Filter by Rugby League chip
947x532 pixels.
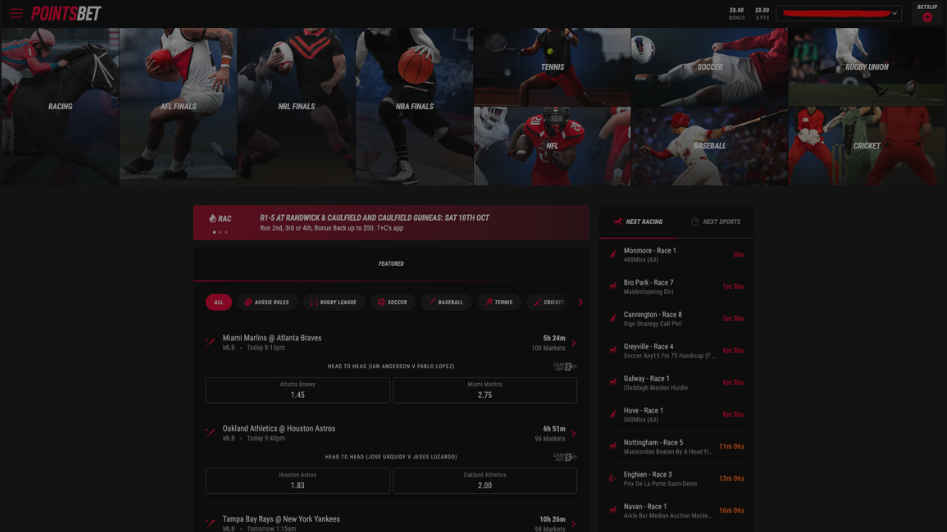(x=334, y=302)
